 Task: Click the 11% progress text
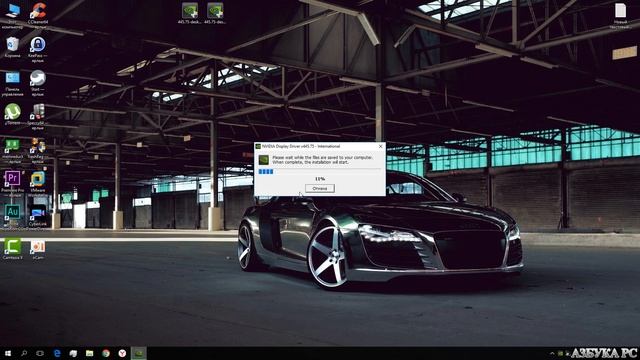(x=320, y=179)
